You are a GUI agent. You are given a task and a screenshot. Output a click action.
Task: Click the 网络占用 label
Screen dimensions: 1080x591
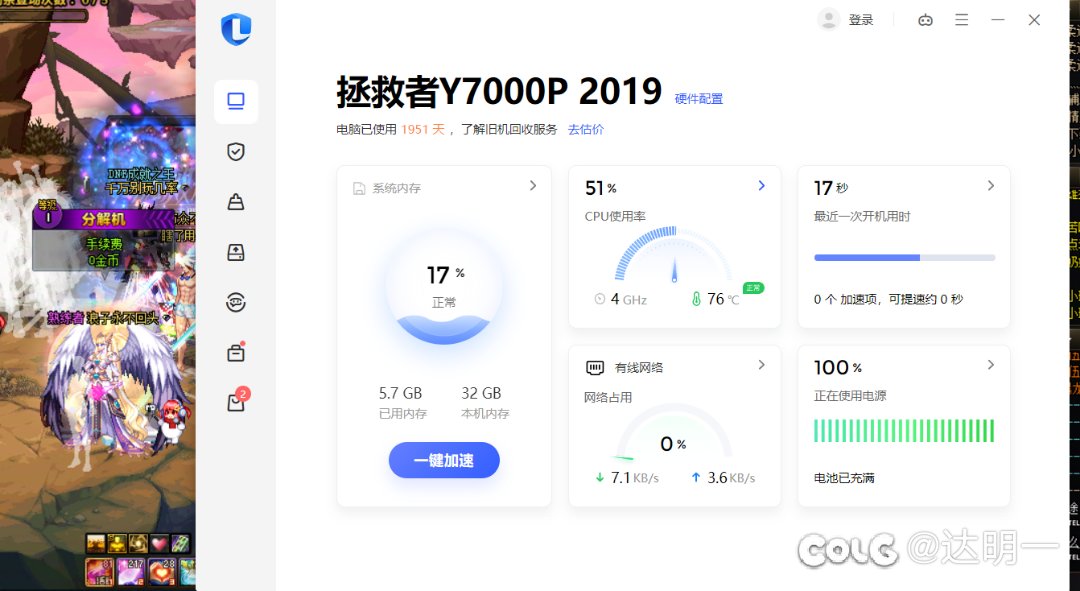click(x=608, y=397)
